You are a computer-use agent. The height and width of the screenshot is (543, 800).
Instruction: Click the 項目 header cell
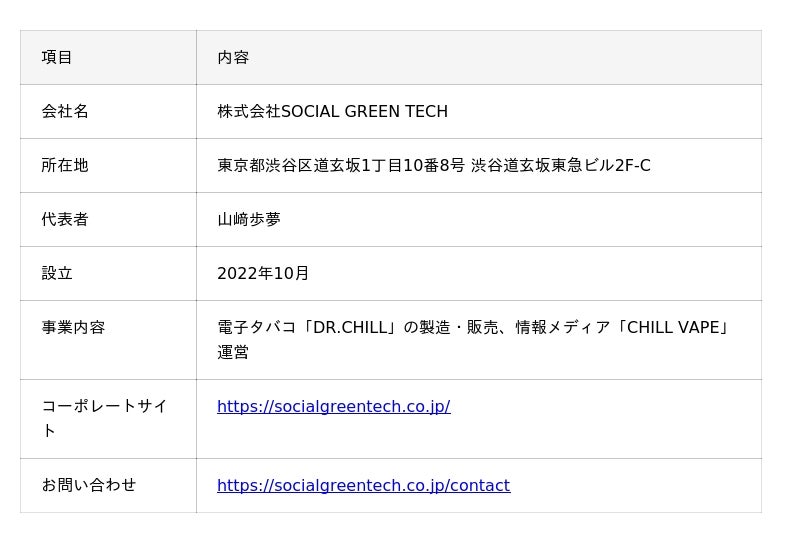[108, 57]
